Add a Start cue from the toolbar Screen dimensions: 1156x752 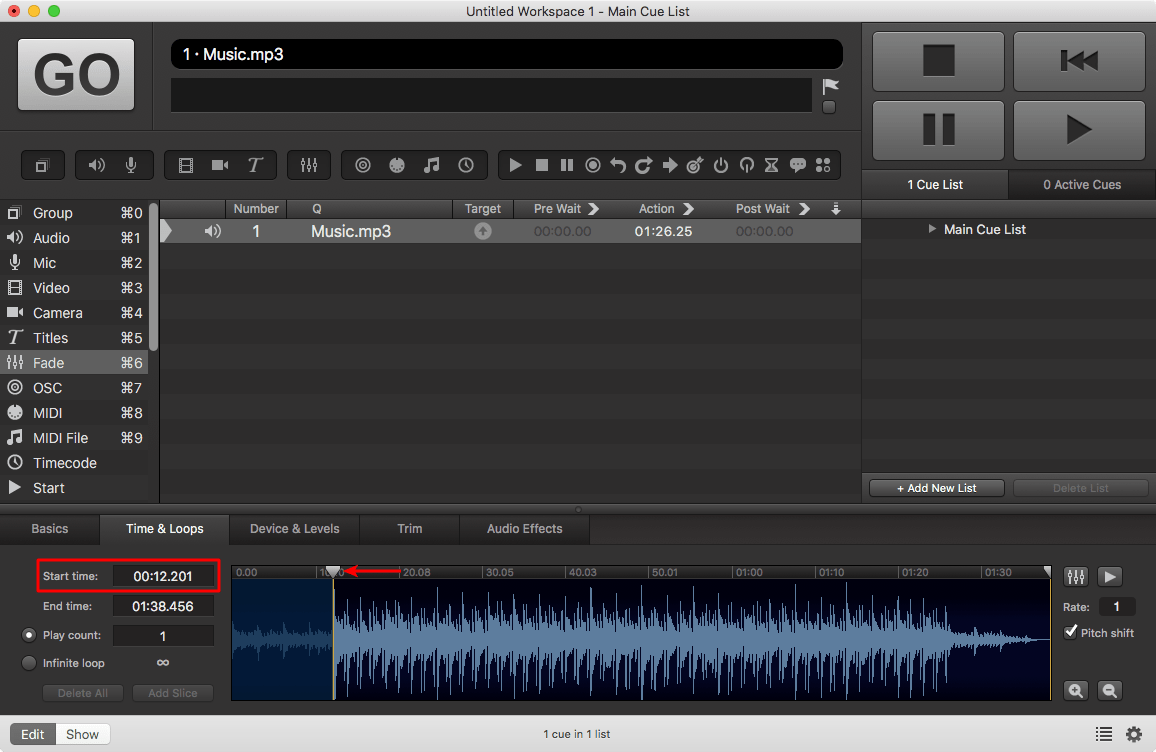click(515, 165)
